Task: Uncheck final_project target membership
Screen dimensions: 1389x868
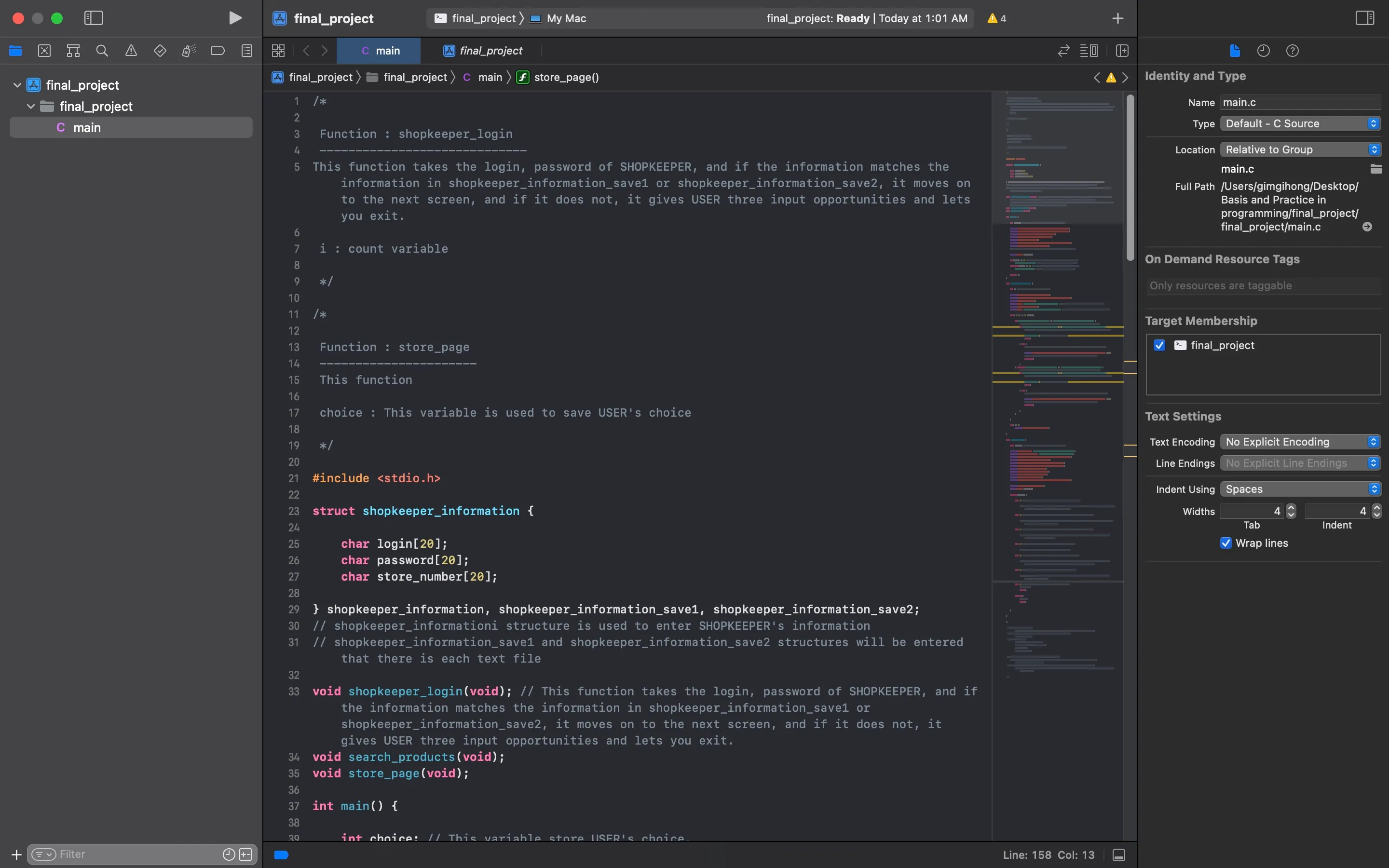Action: (x=1159, y=345)
